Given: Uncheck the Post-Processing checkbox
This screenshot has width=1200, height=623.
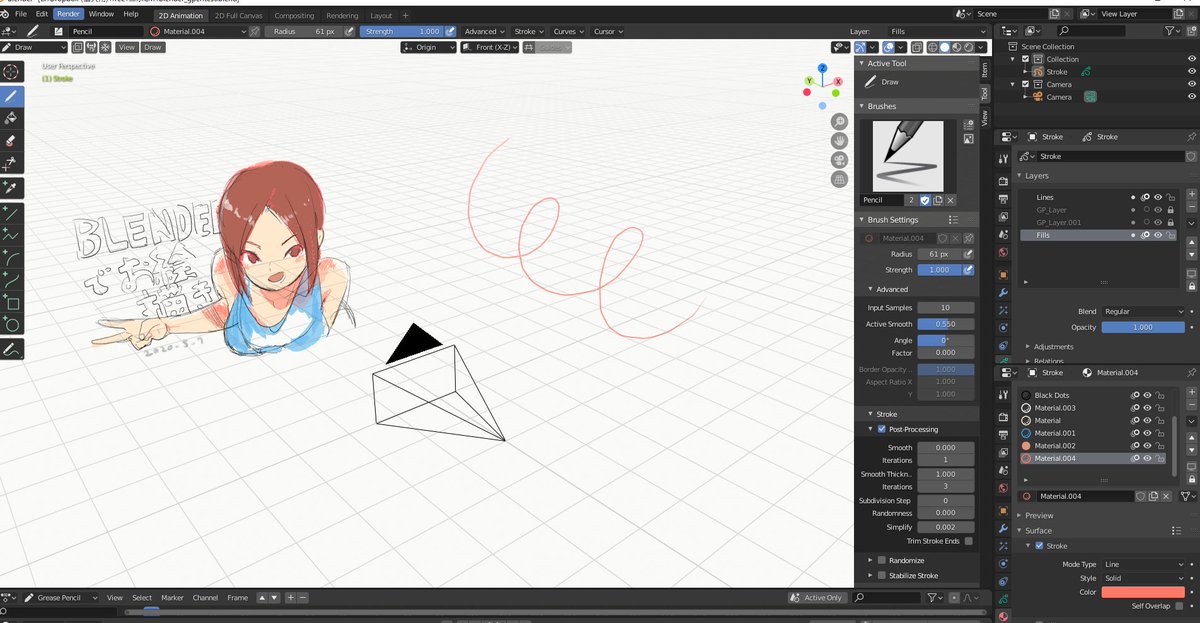Looking at the screenshot, I should (x=881, y=429).
